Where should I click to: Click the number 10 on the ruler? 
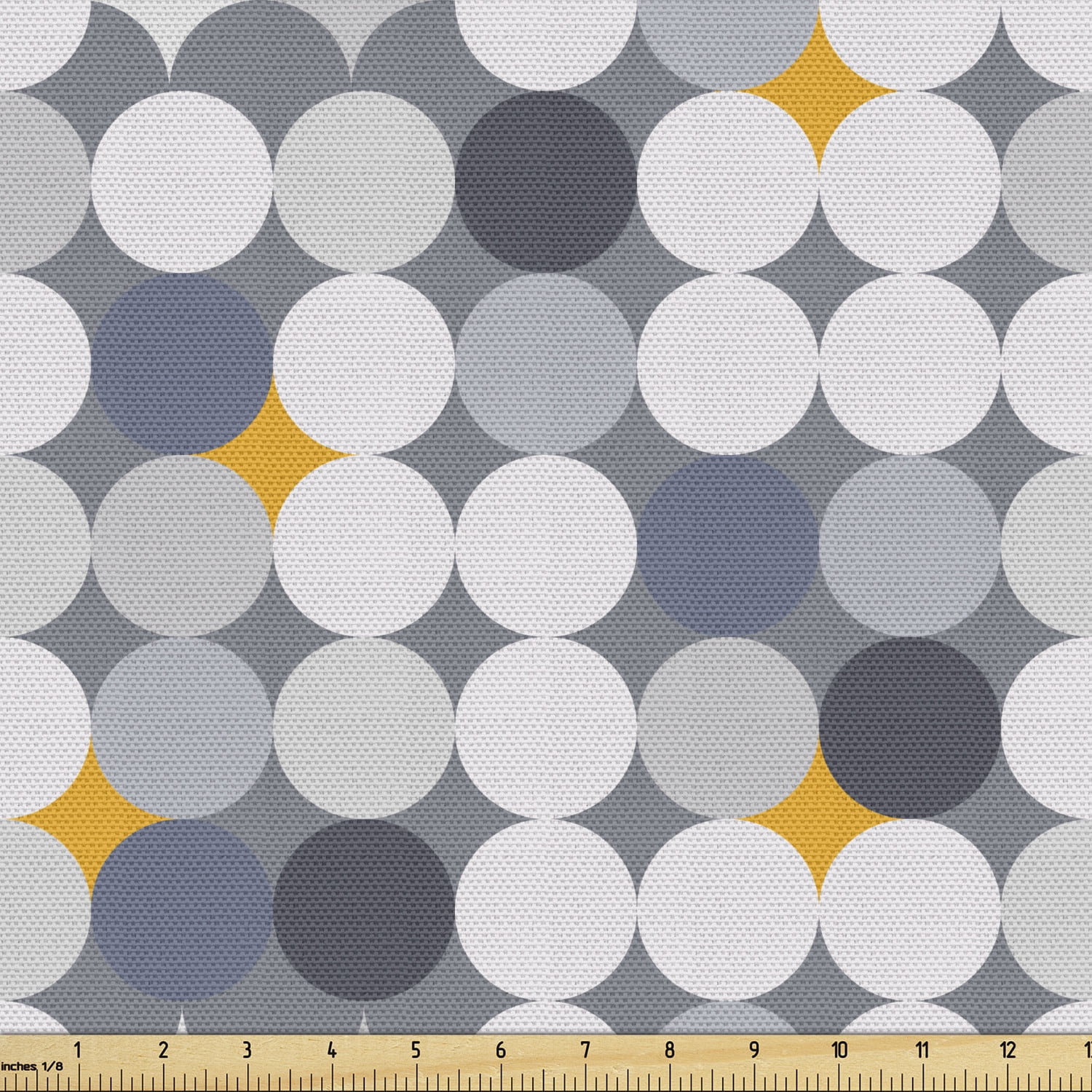pos(839,1050)
